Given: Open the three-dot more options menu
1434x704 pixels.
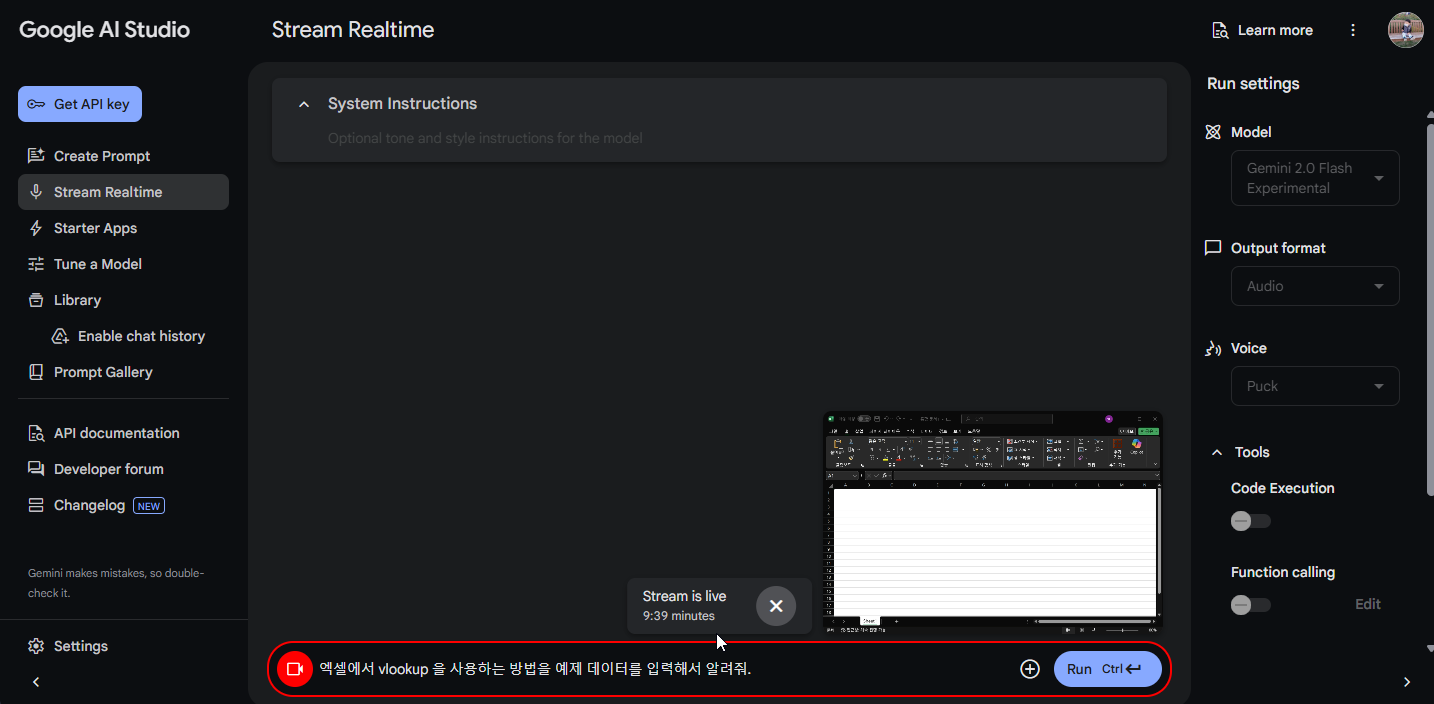Looking at the screenshot, I should [x=1353, y=30].
